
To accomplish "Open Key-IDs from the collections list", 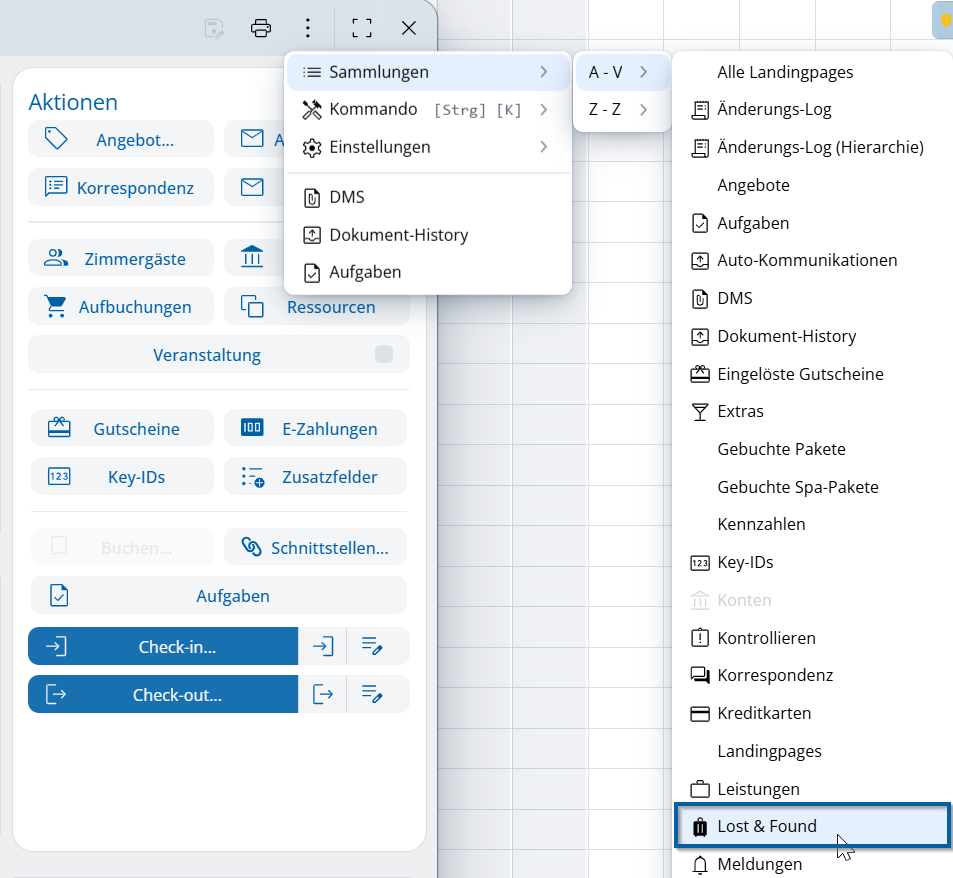I will point(745,562).
